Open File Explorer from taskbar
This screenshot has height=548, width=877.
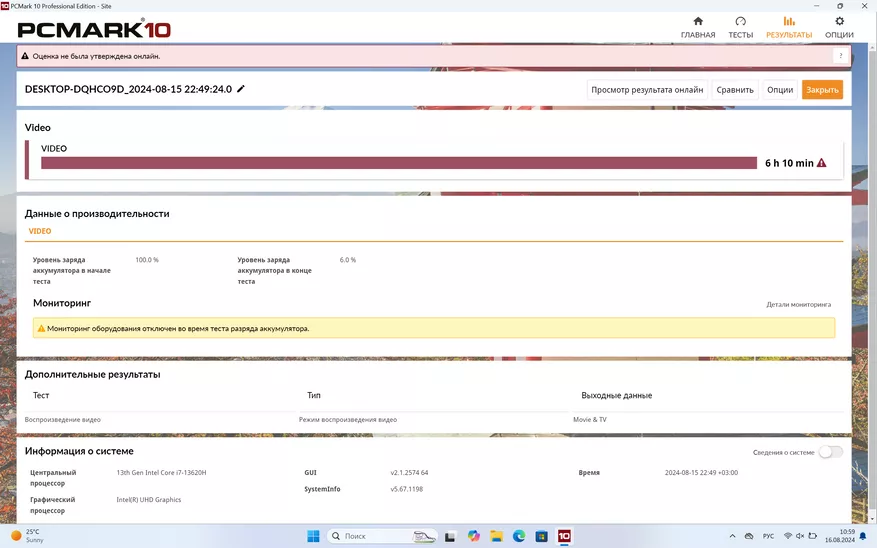point(497,536)
